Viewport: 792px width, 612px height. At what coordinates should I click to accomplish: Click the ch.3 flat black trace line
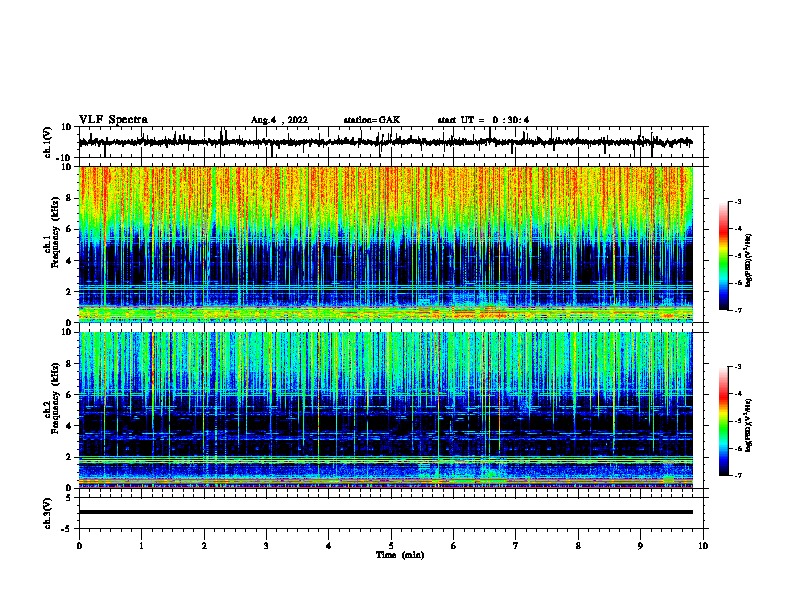click(x=385, y=512)
